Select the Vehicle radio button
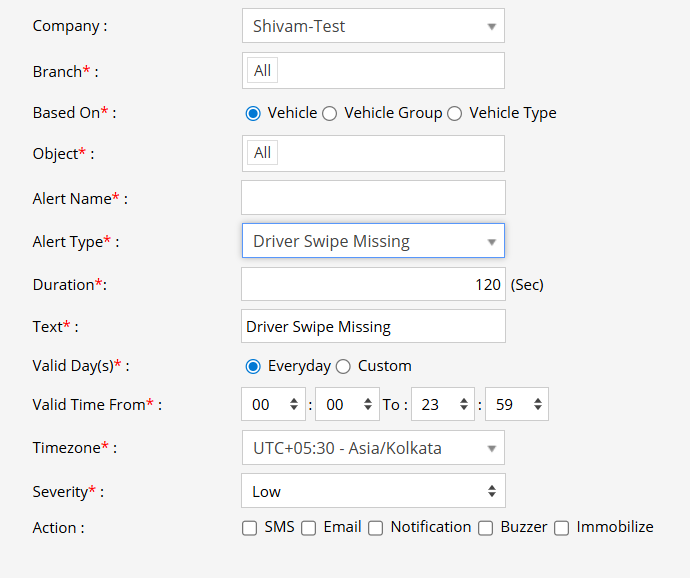 pos(253,113)
